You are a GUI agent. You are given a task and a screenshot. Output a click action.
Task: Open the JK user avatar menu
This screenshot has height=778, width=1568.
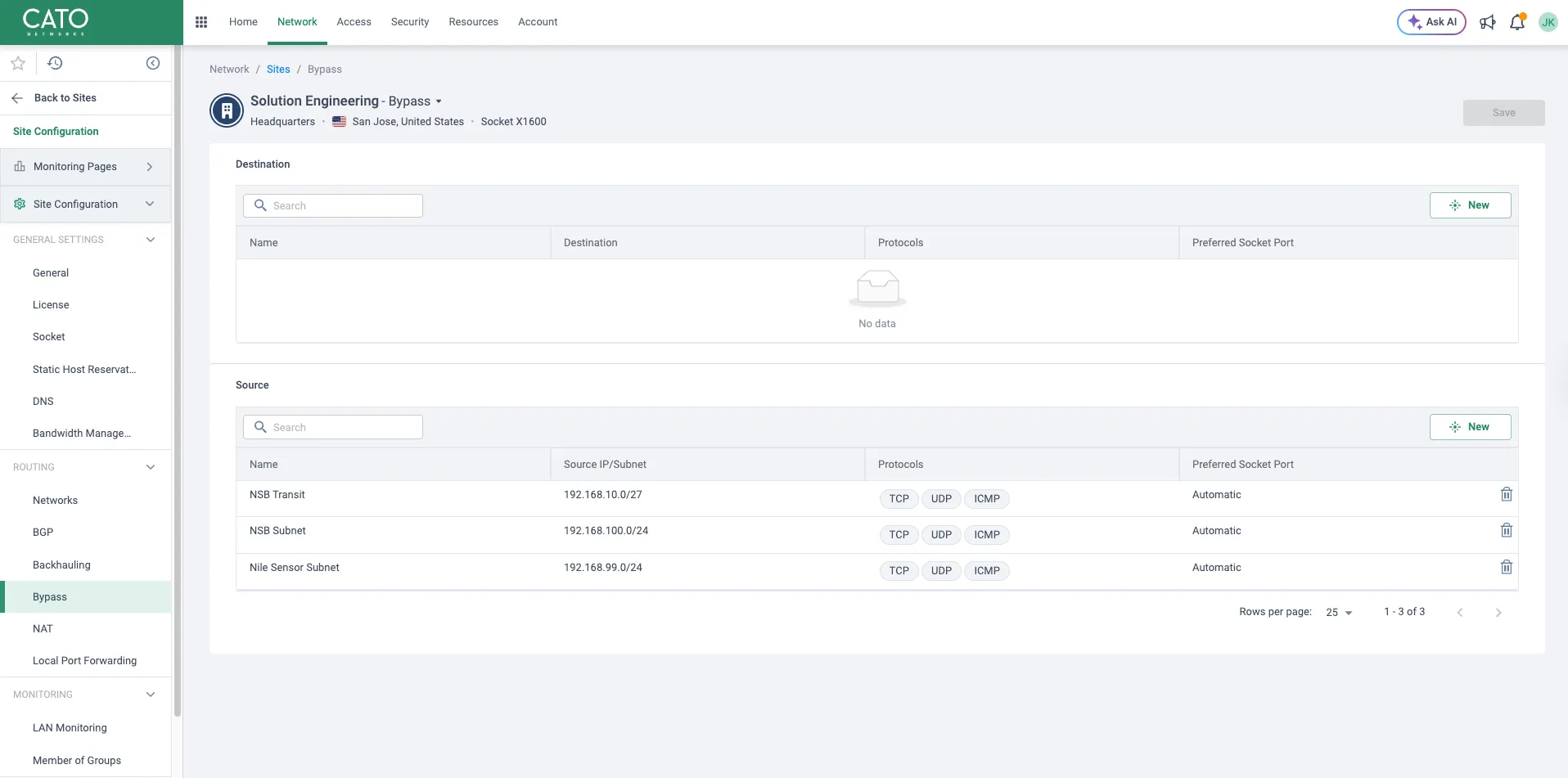pos(1548,22)
